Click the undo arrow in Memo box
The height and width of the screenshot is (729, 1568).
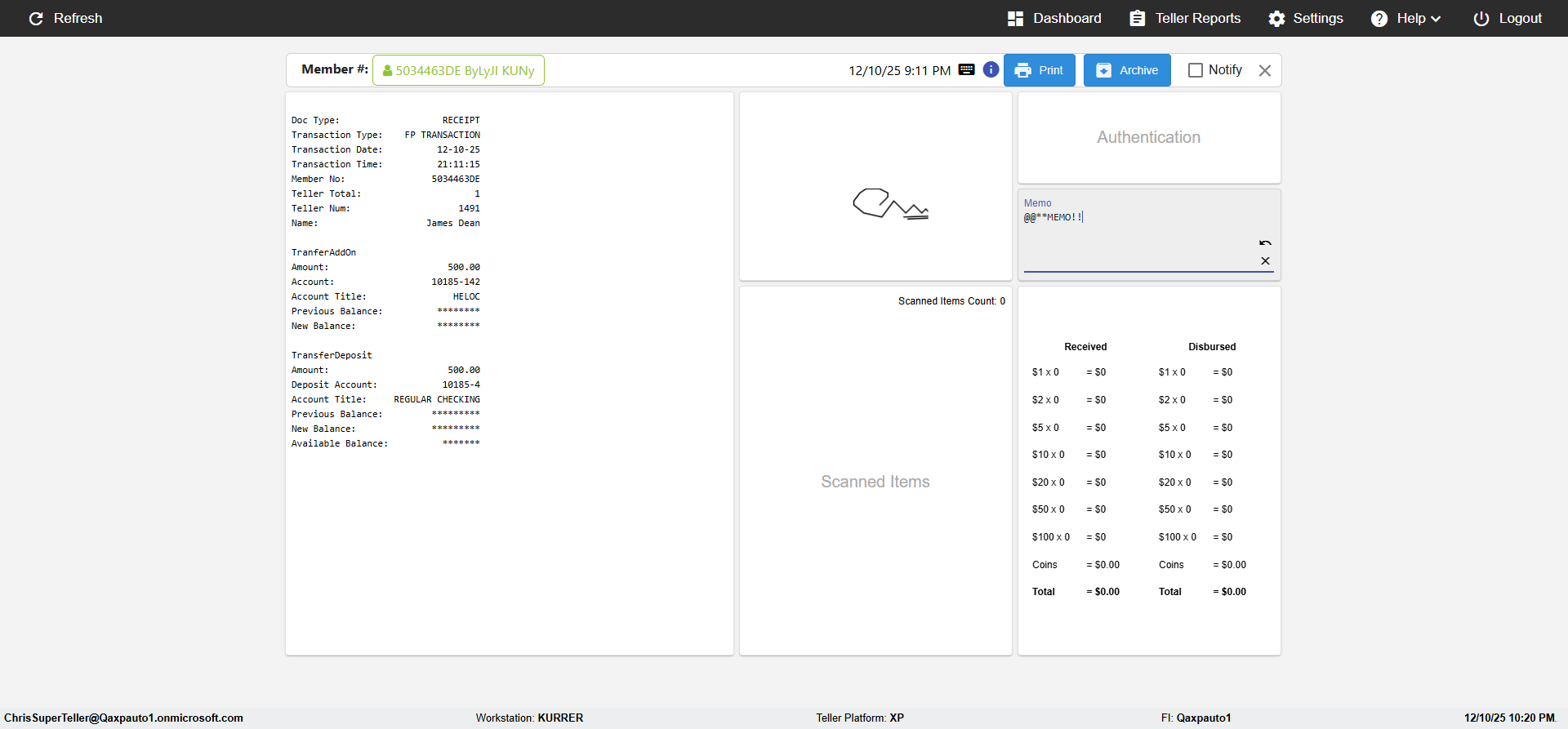coord(1265,242)
